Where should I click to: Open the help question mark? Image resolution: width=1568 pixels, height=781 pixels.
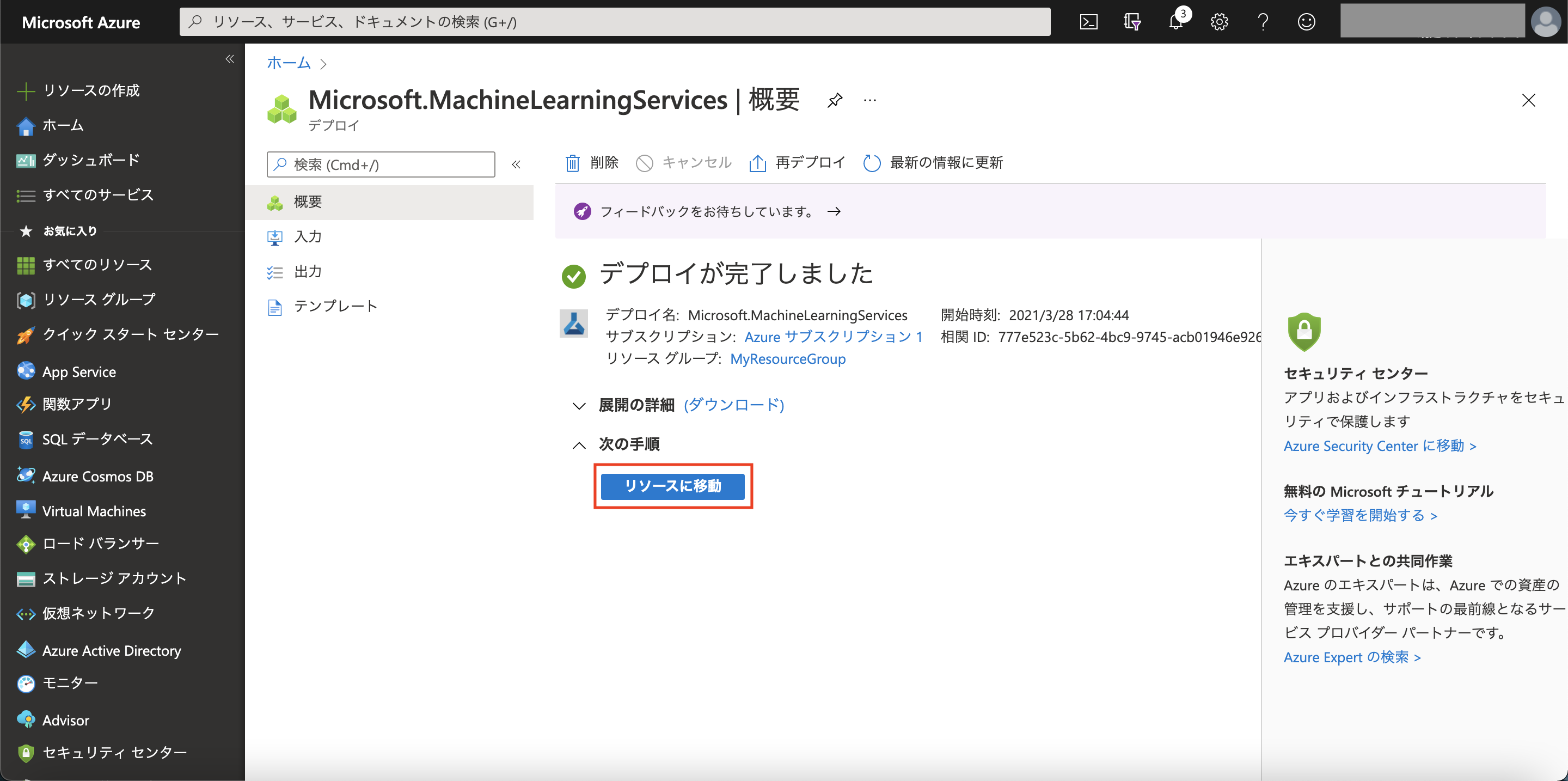click(x=1263, y=22)
